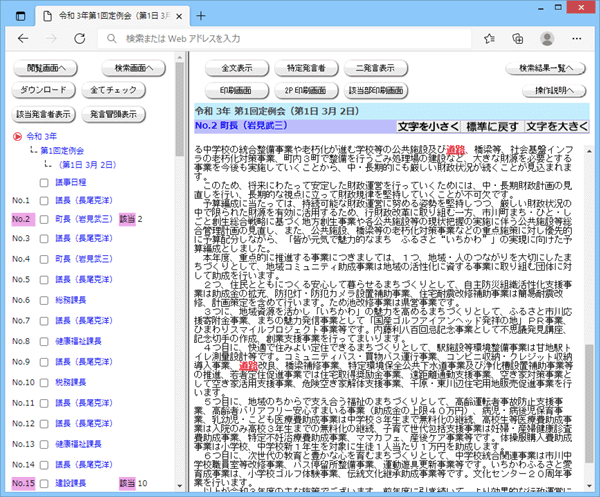This screenshot has height=497, width=600.
Task: Click the content pane scrollbar thumb
Action: (x=590, y=404)
